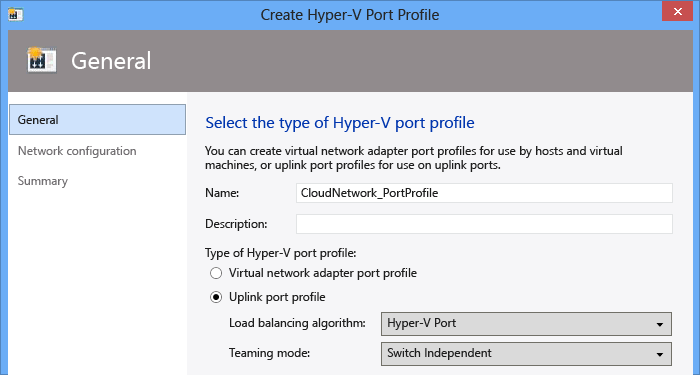
Task: Click the Name field containing CloudNetwork_PortProfile
Action: tap(484, 193)
